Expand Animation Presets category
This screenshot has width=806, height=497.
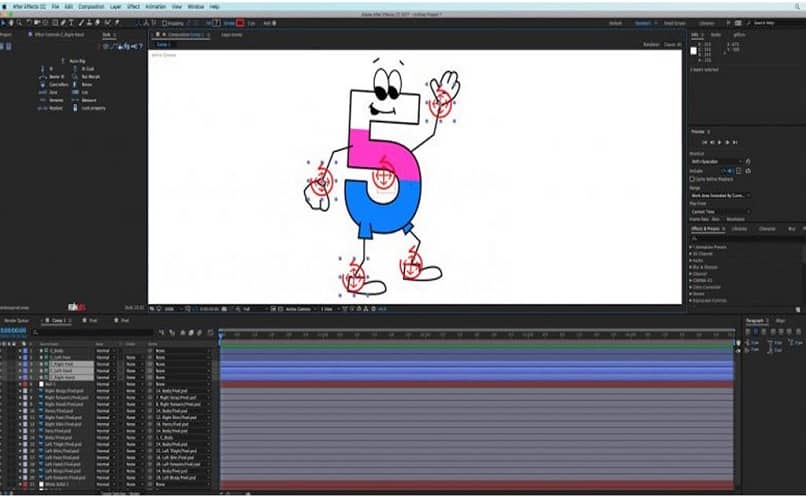[690, 247]
